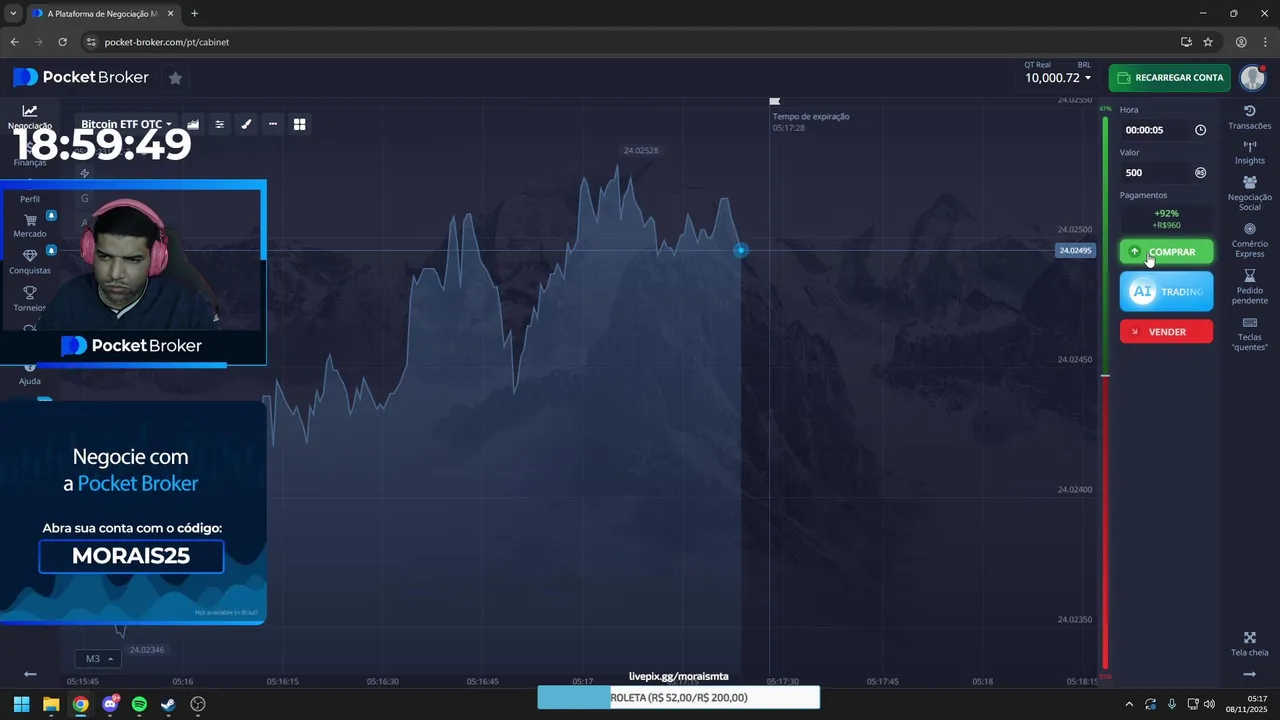The height and width of the screenshot is (720, 1280).
Task: Open the Torneios trophy section
Action: (x=30, y=299)
